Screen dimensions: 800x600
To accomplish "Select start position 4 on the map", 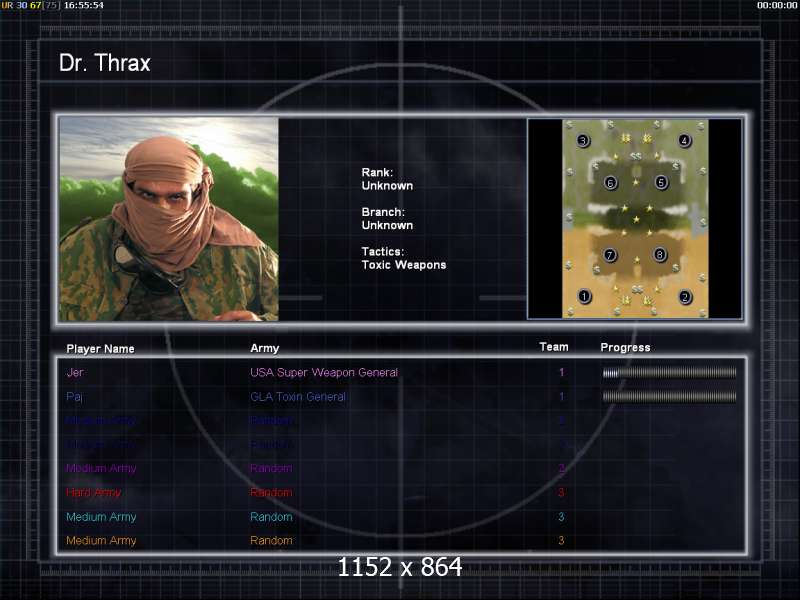I will pos(685,140).
